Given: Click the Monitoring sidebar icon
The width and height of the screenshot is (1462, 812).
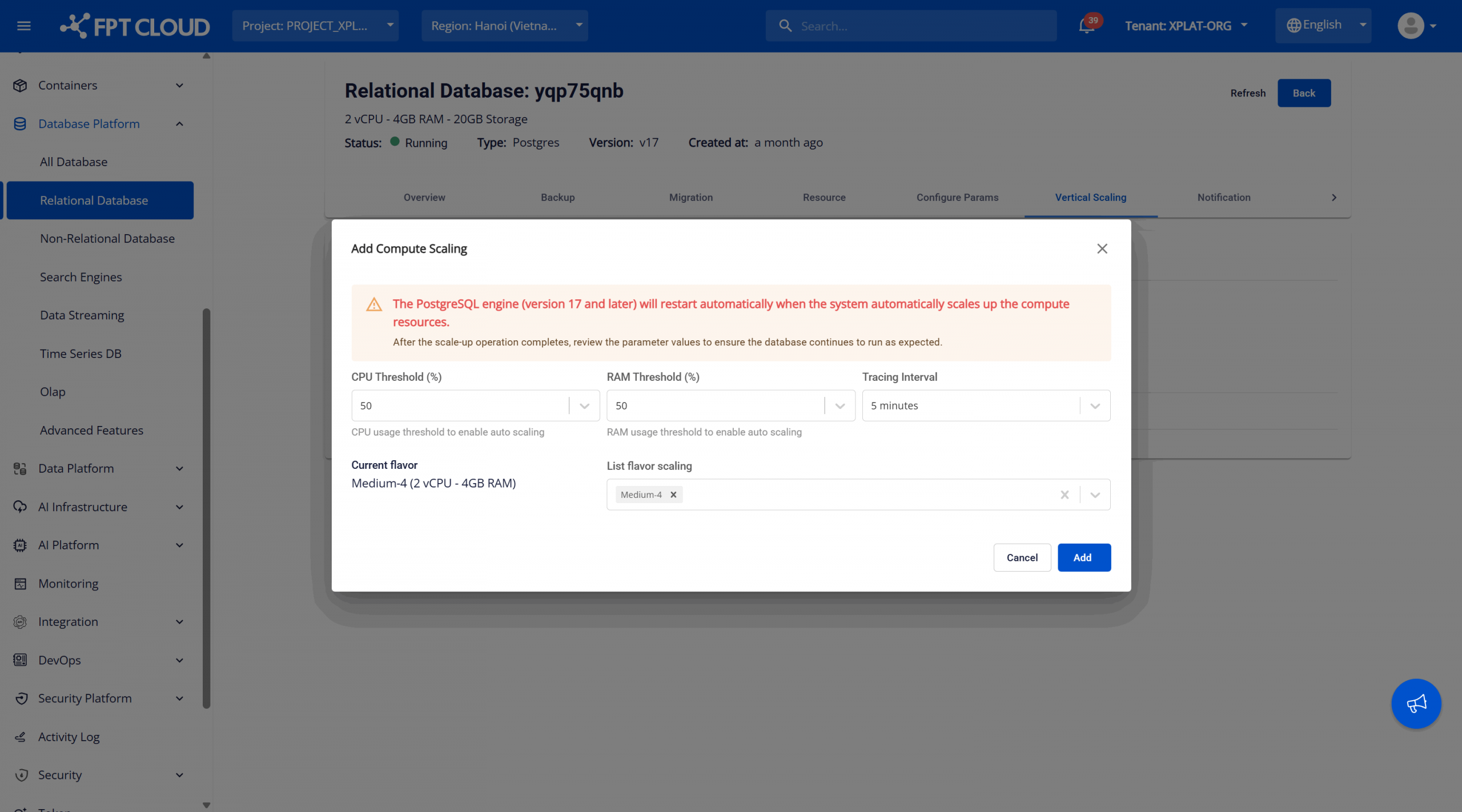Looking at the screenshot, I should (21, 584).
